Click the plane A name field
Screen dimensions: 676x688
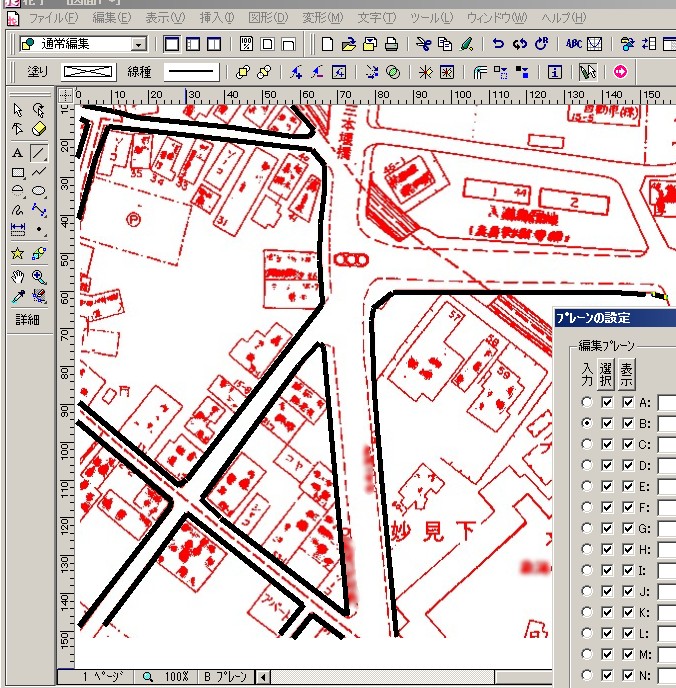pyautogui.click(x=667, y=402)
